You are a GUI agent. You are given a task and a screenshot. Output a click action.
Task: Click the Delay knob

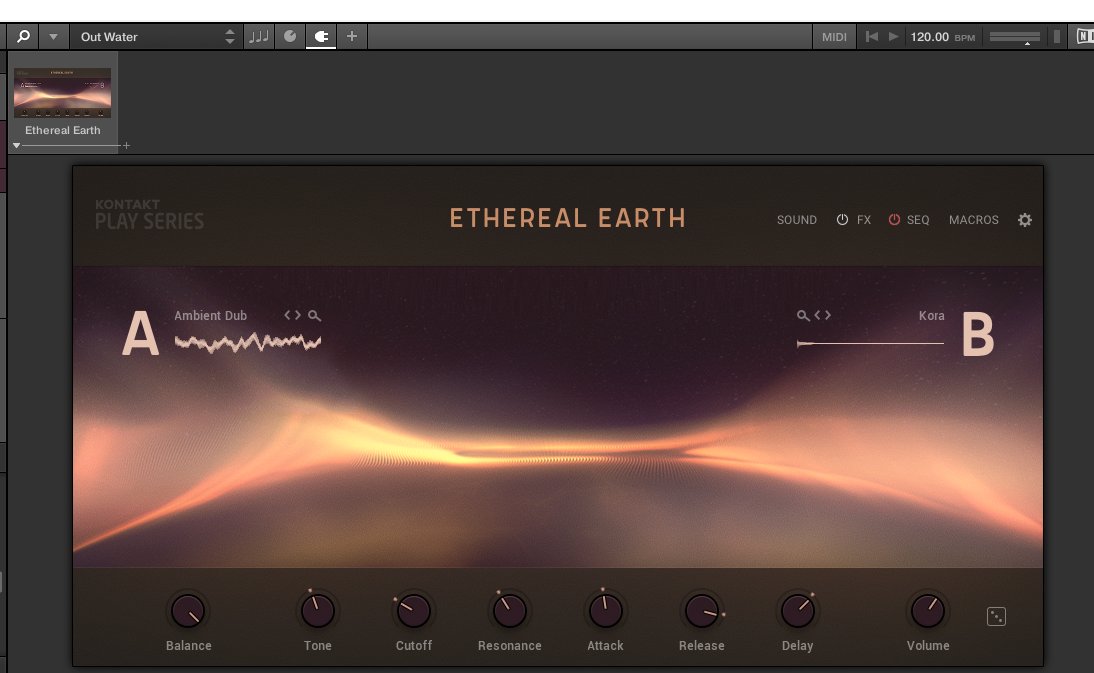797,611
